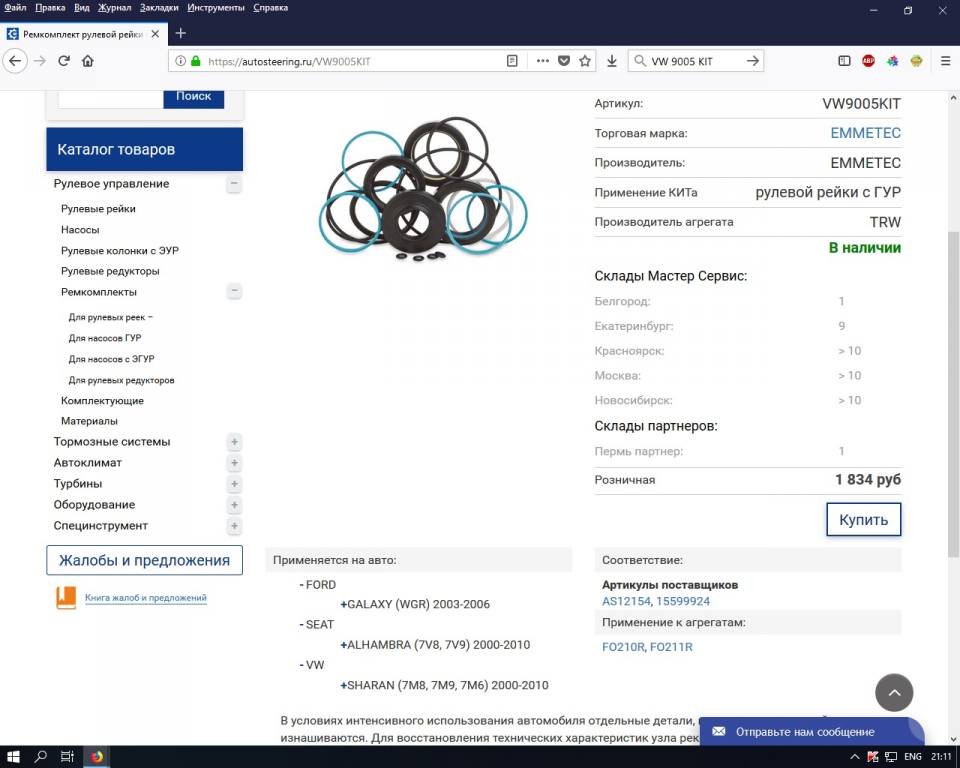Expand the Турбины category
Screen dimensions: 960x768
click(233, 484)
